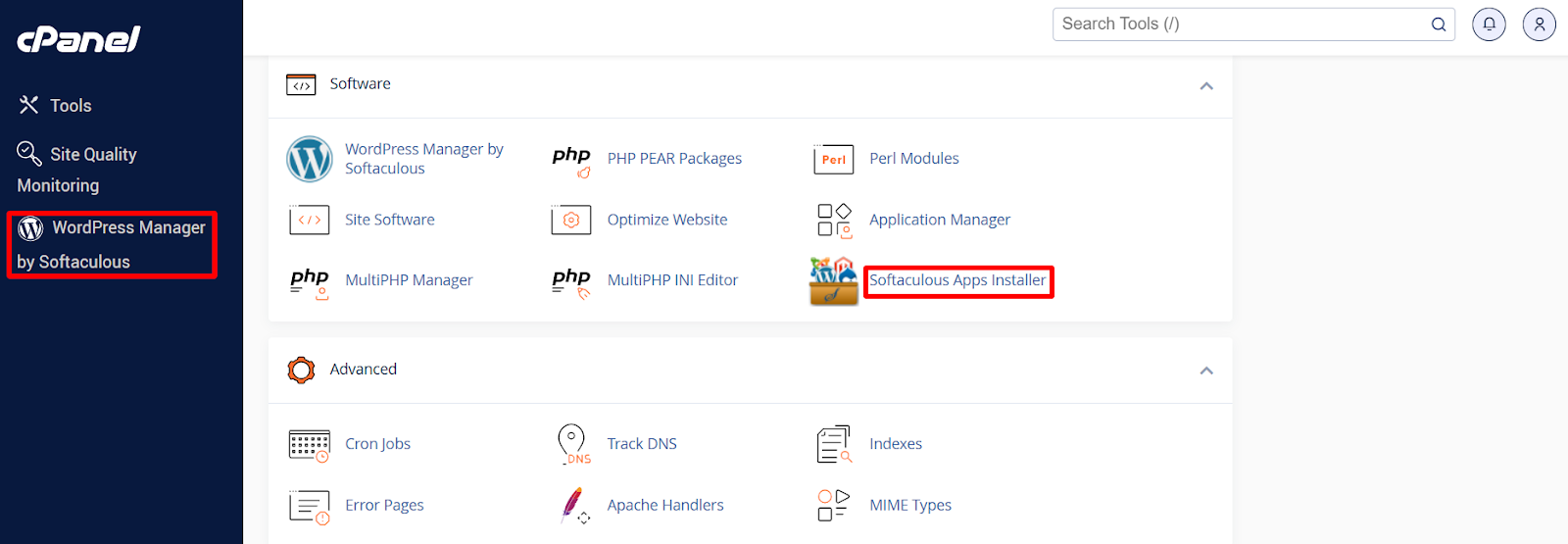The image size is (1568, 544).
Task: Click the PHP PEAR Packages icon
Action: point(571,161)
